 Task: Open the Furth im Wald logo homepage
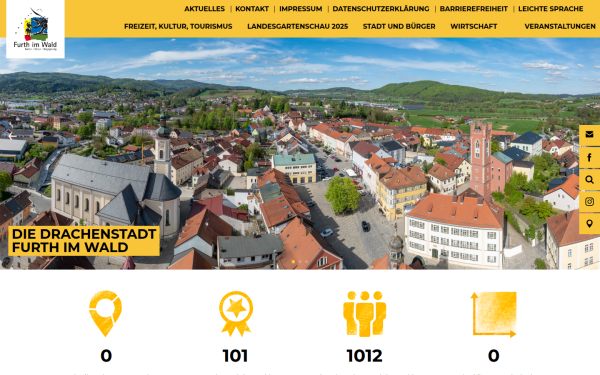click(x=35, y=29)
